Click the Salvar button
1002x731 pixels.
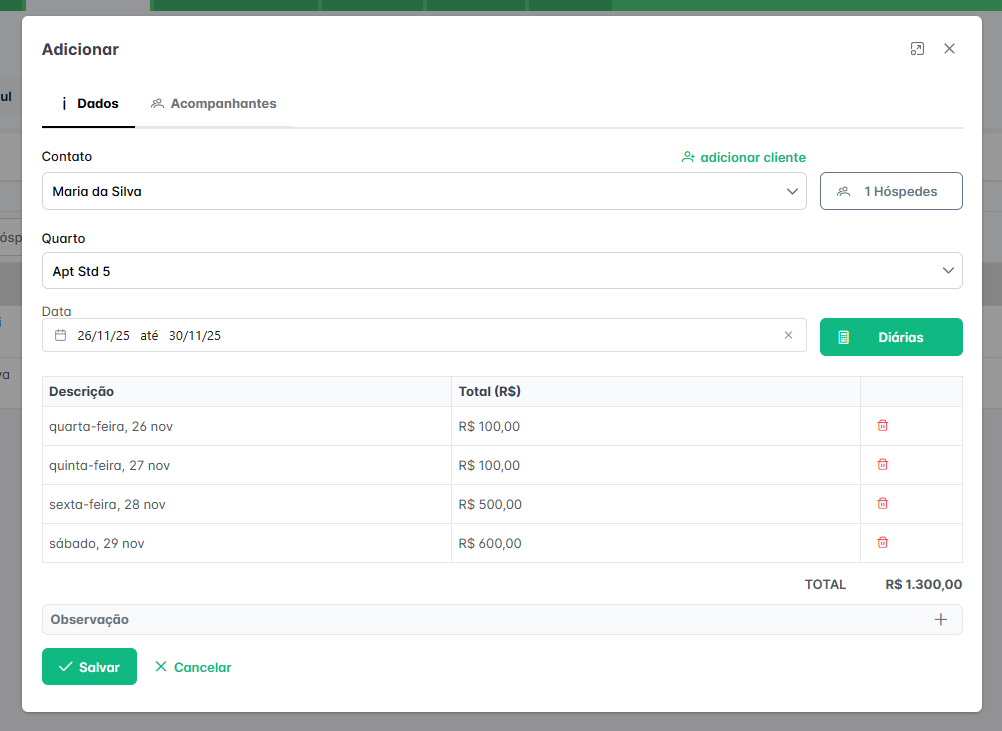click(x=89, y=667)
